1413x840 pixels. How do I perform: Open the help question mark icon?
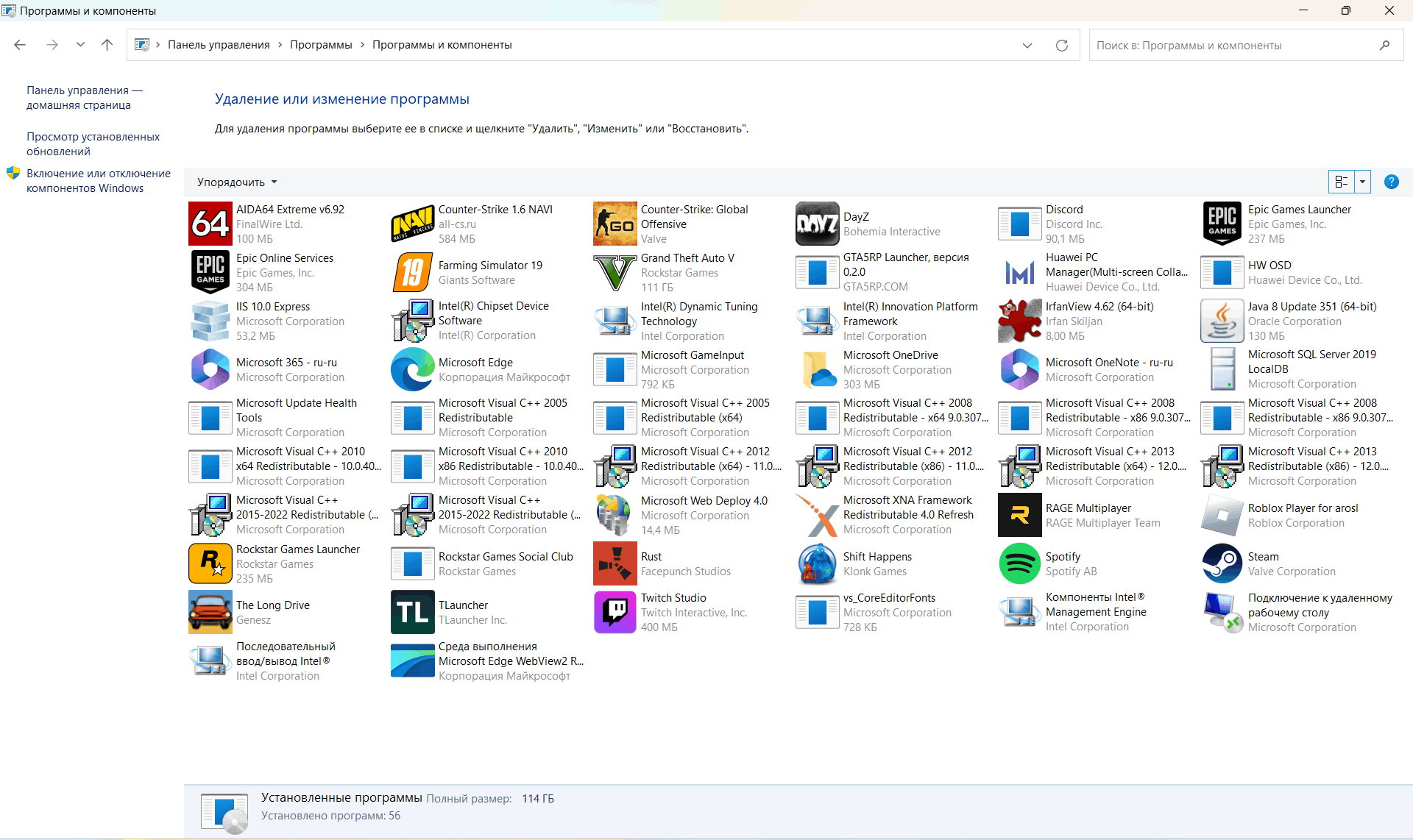point(1391,182)
